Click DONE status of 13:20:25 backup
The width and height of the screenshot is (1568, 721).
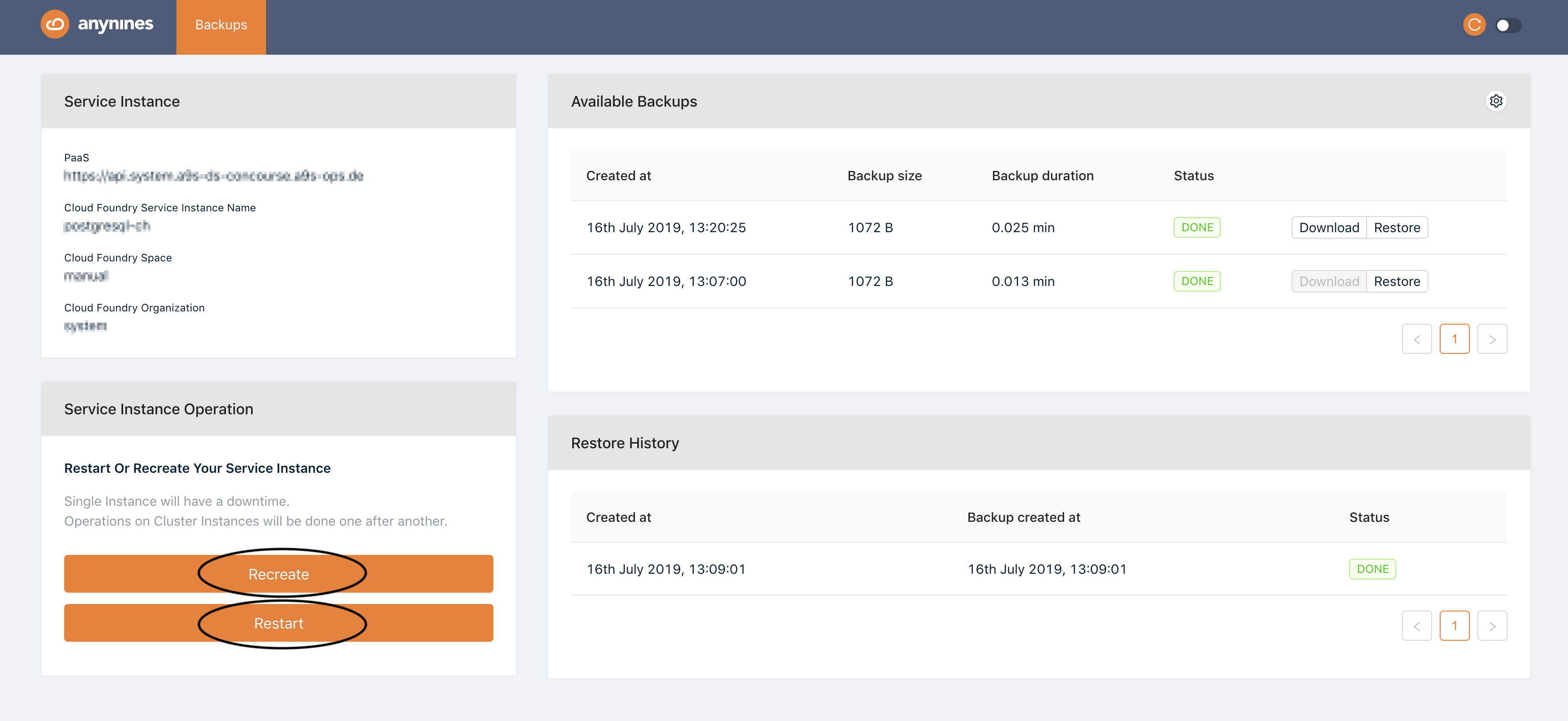point(1197,228)
